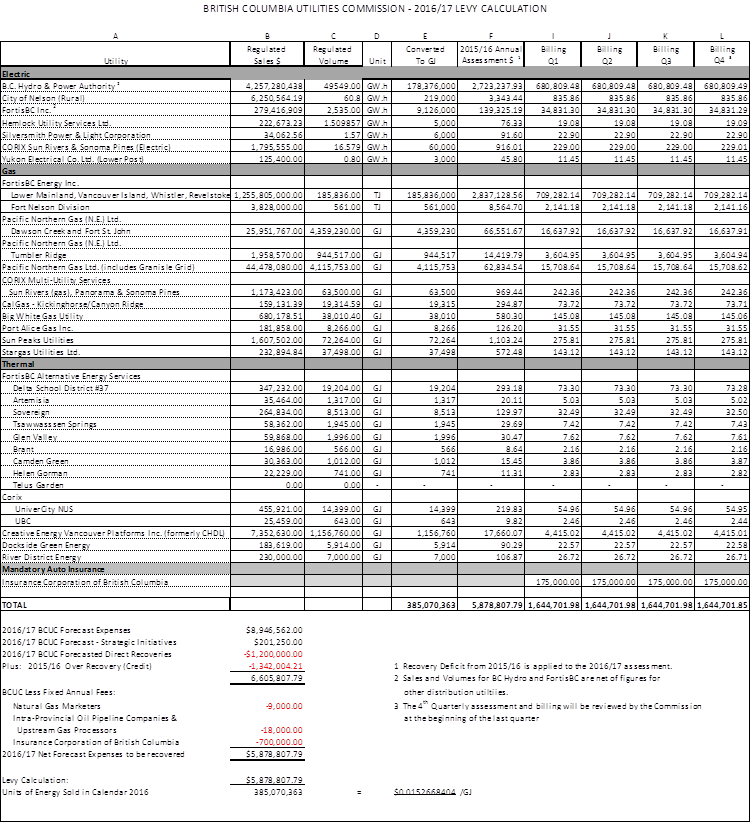Click the document title 2016/17 Levy Calculation
This screenshot has width=751, height=823.
tap(375, 9)
